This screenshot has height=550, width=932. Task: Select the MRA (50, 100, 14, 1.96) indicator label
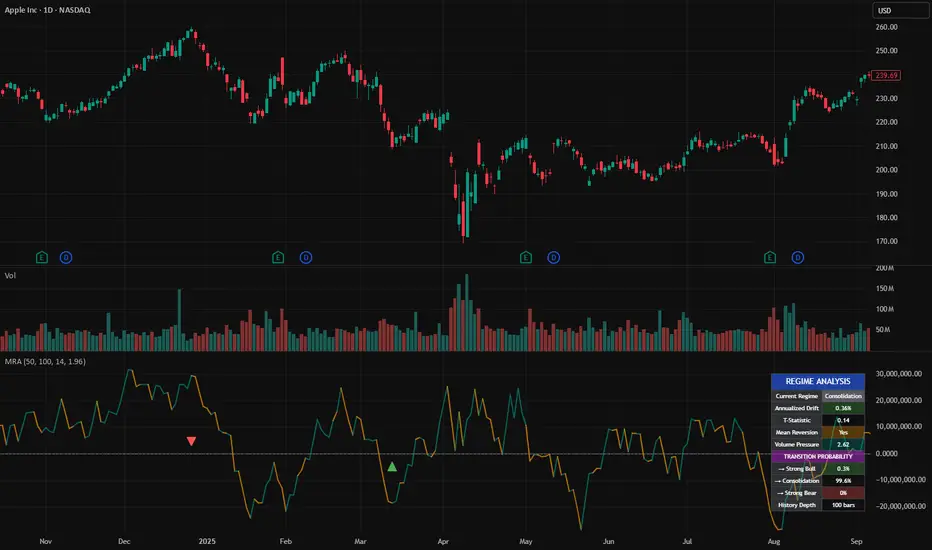[45, 362]
